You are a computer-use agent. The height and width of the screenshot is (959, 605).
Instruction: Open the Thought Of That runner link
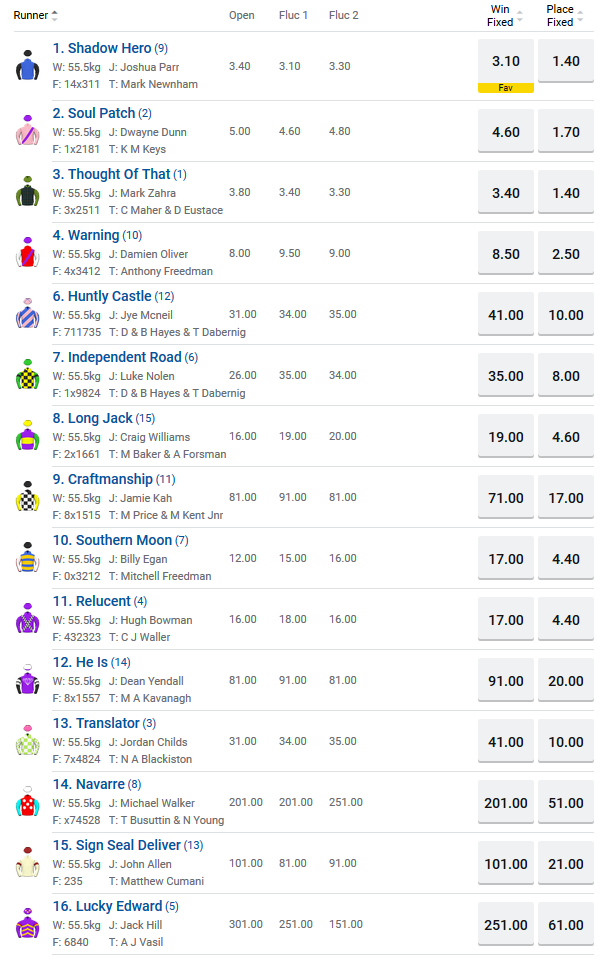[x=111, y=174]
